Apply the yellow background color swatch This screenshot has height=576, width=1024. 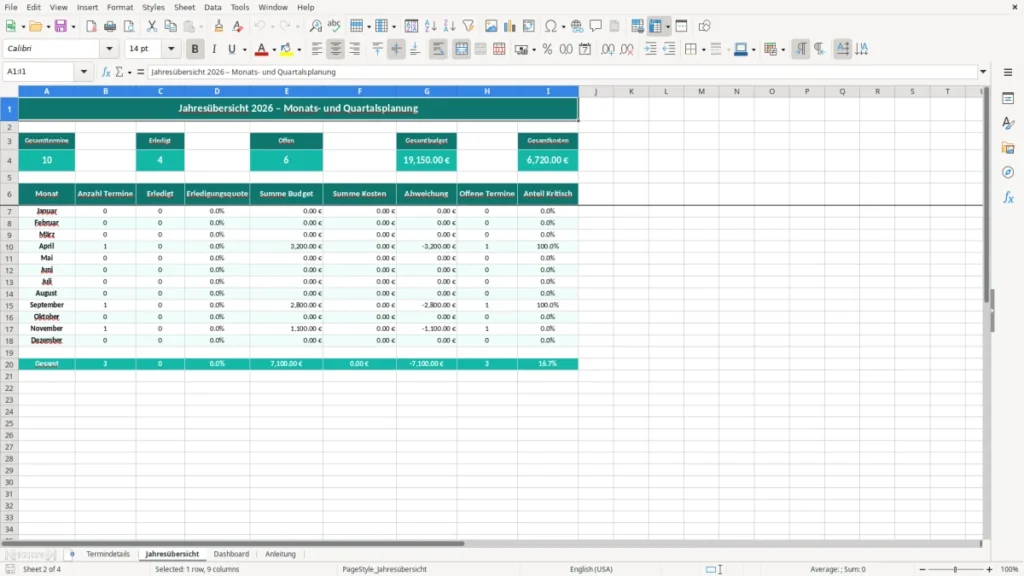pos(286,49)
